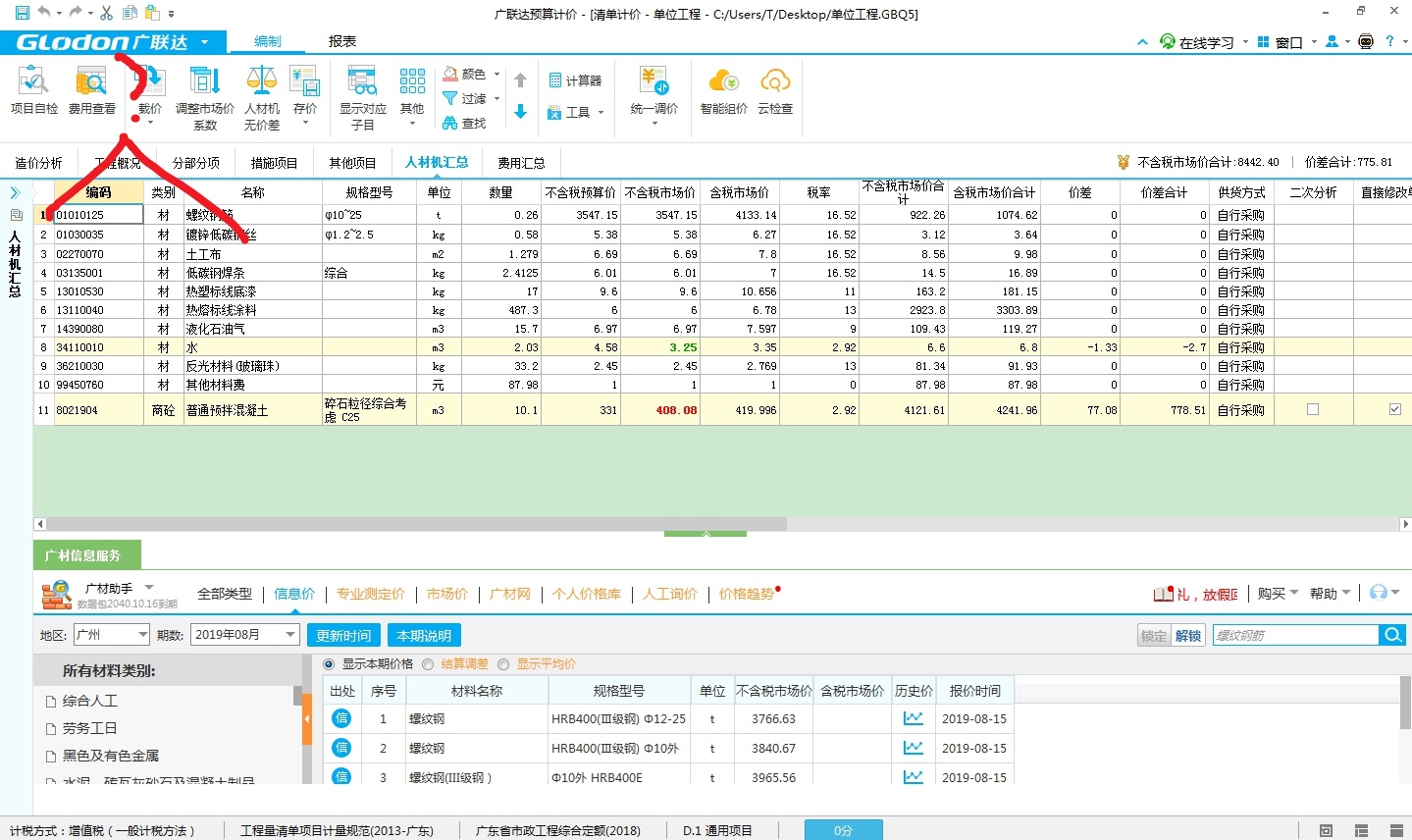Open 窗口 window dropdown

click(1286, 42)
